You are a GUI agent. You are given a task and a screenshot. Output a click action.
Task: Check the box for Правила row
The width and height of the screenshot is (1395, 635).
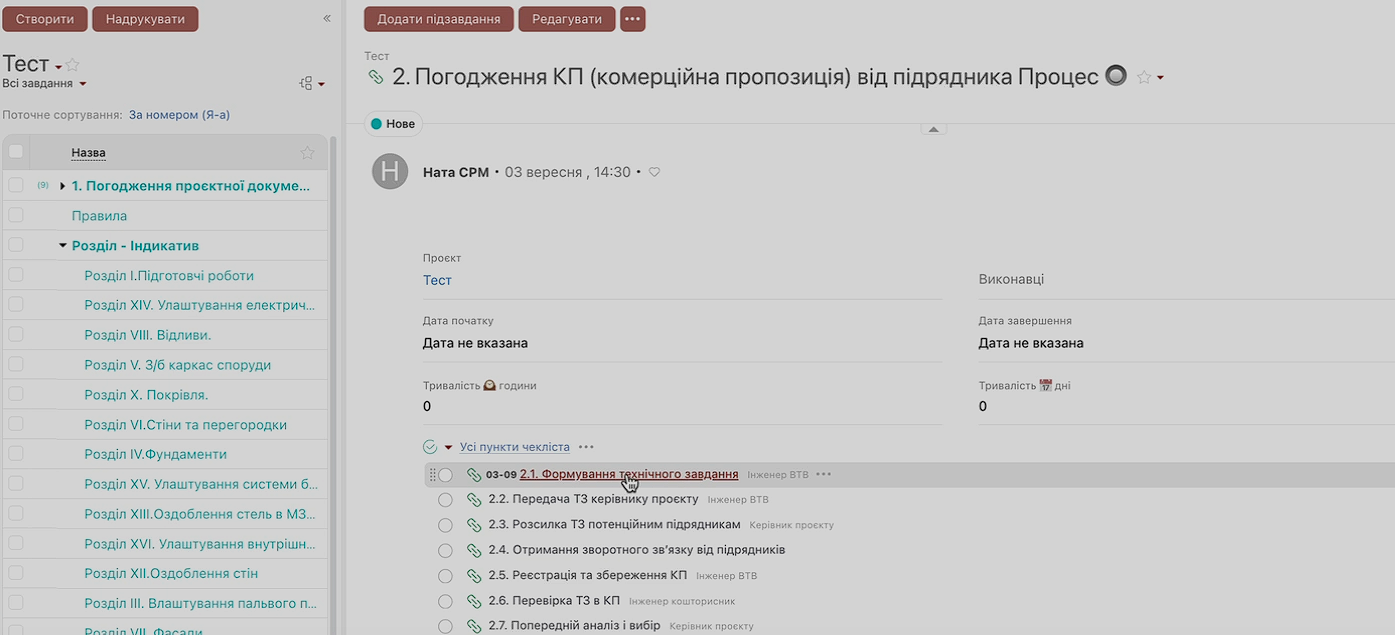pyautogui.click(x=16, y=216)
